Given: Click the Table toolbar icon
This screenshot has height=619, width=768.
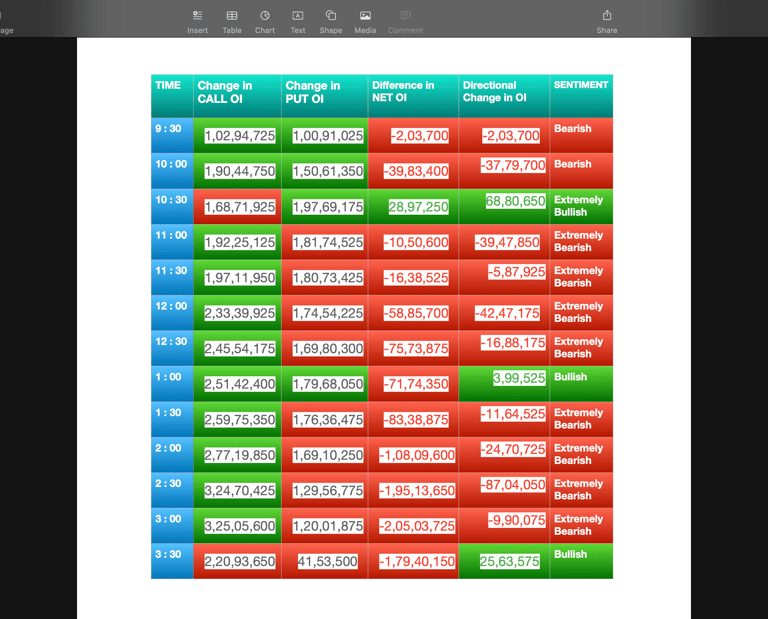Looking at the screenshot, I should click(x=232, y=22).
